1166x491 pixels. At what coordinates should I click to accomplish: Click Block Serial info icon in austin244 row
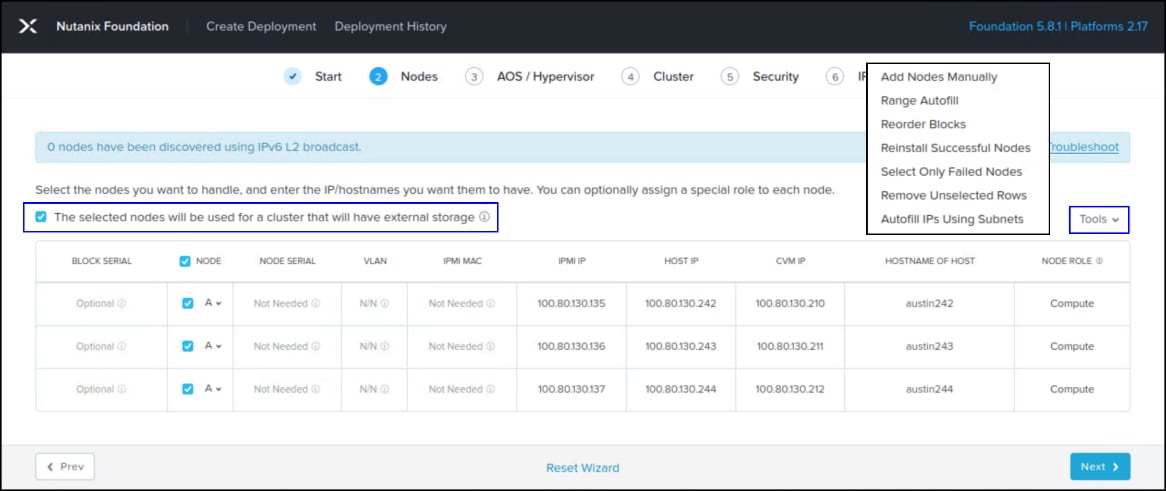(121, 389)
